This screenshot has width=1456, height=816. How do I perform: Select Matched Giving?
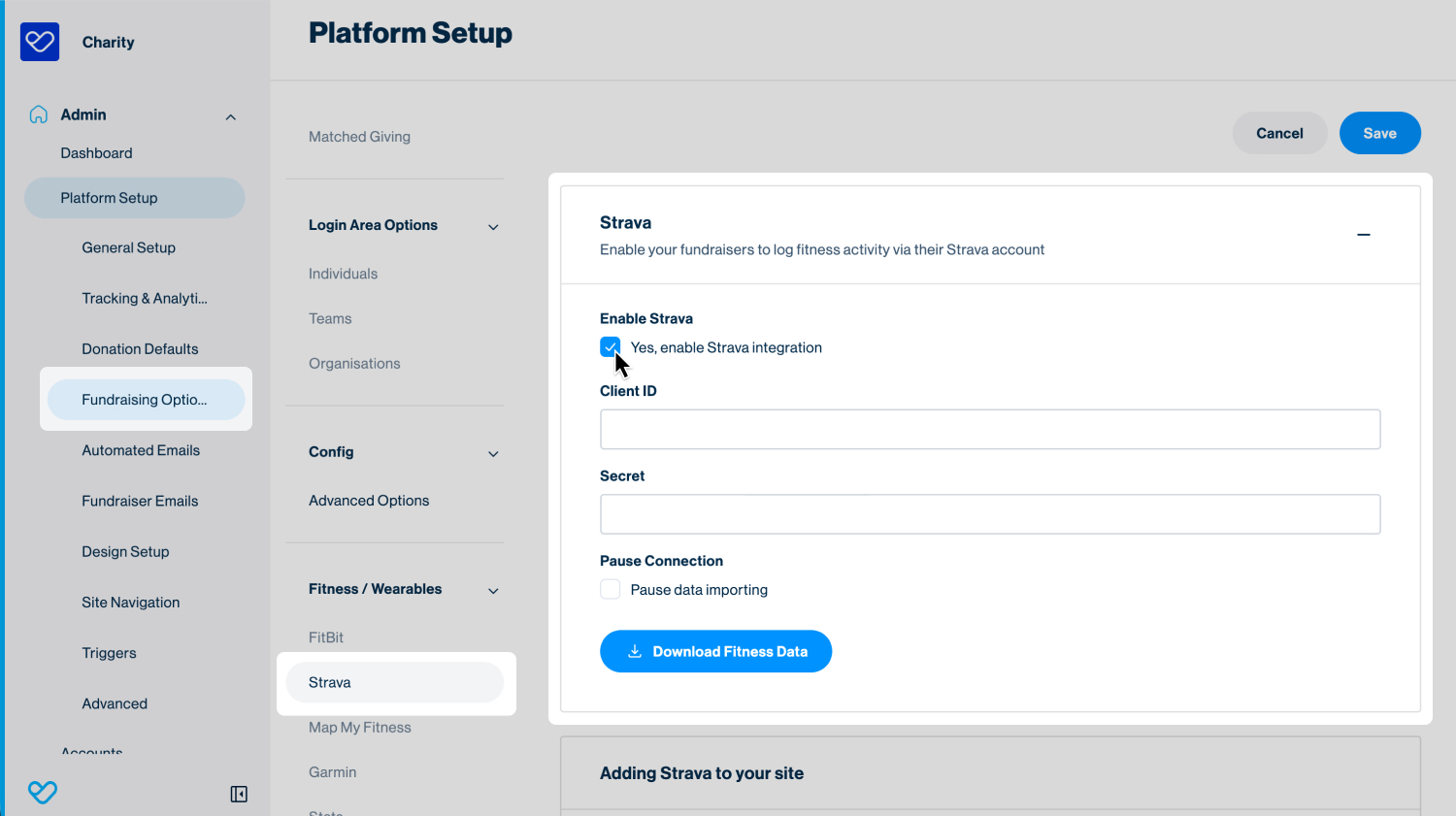pyautogui.click(x=359, y=137)
